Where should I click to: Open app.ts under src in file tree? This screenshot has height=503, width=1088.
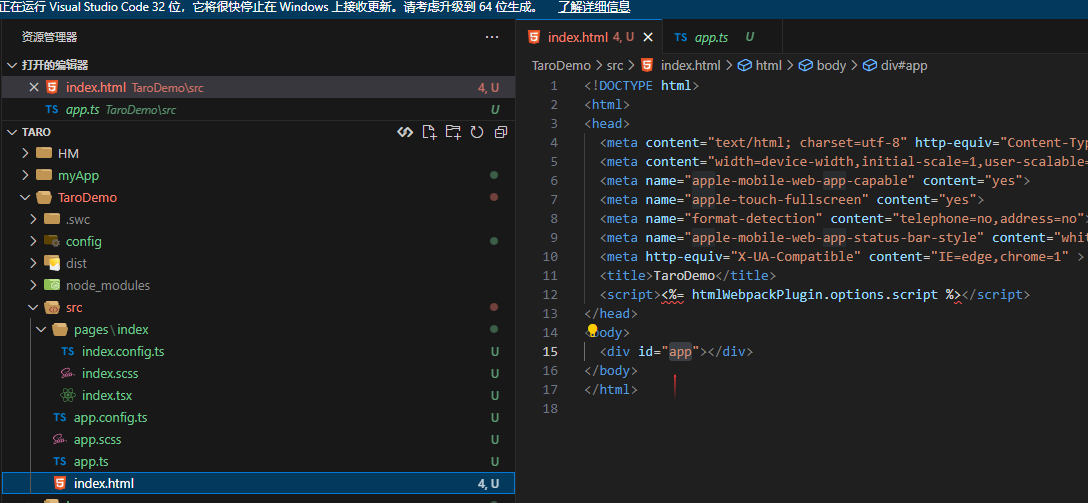click(x=258, y=461)
